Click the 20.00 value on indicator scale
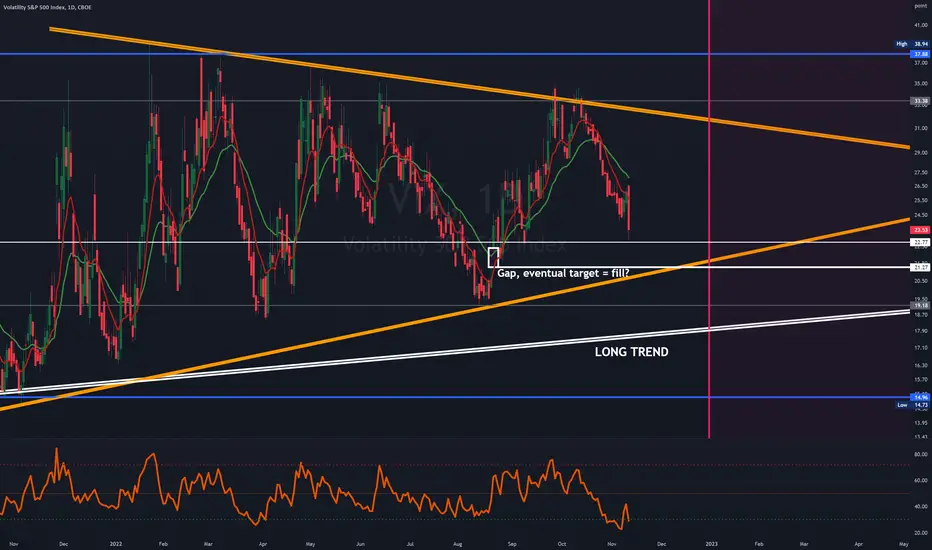Image resolution: width=932 pixels, height=550 pixels. coord(921,533)
